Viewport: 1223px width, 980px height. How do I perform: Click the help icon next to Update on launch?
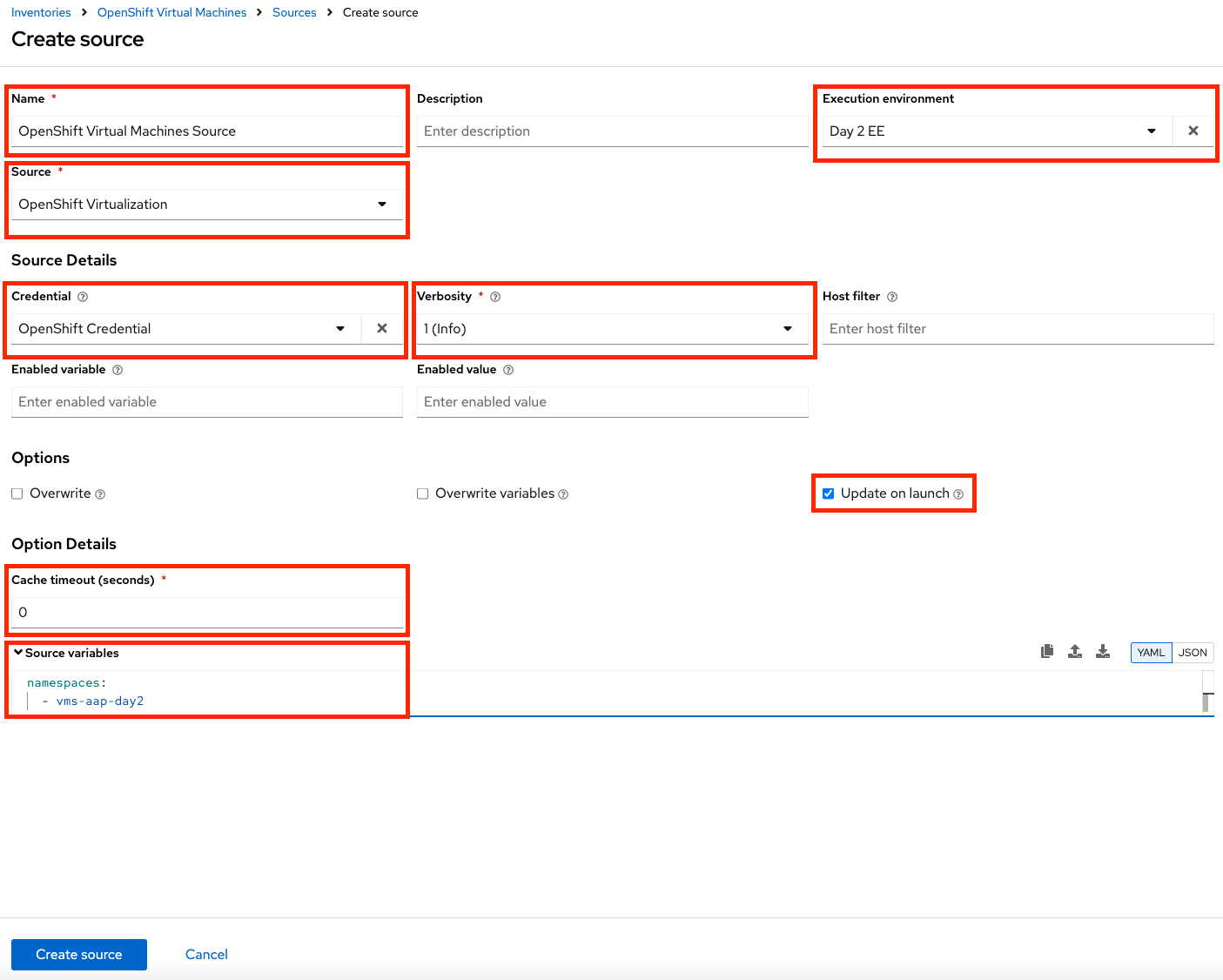(x=958, y=494)
